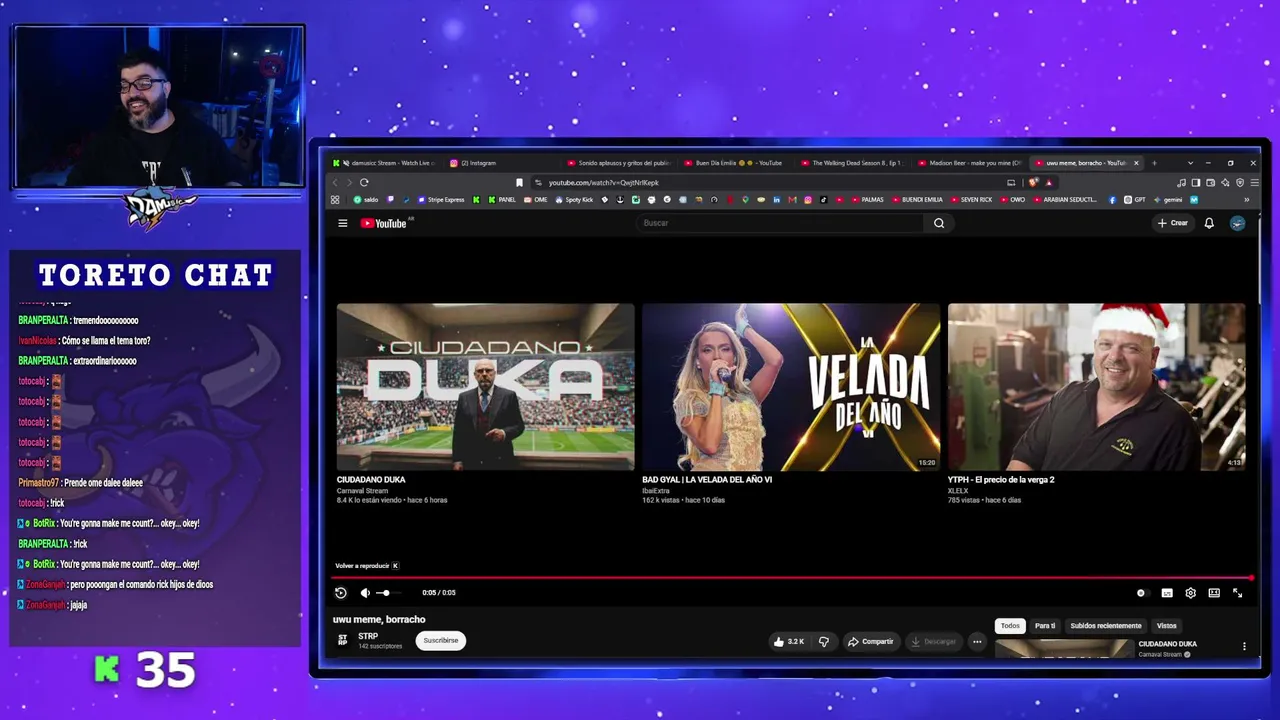Expand the tab search chevron
Screen dimensions: 1280x720
(x=1190, y=163)
